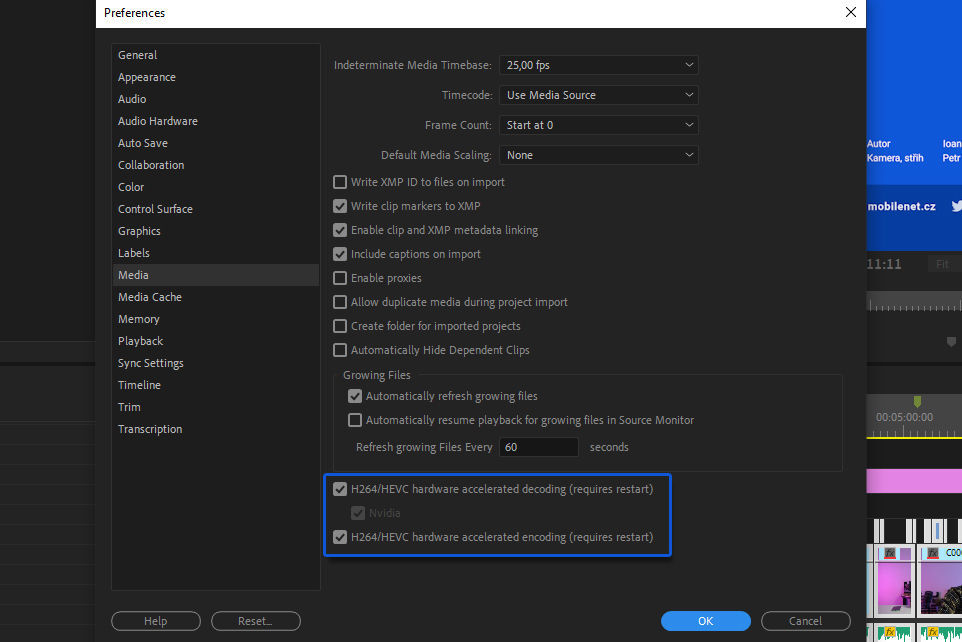Disable H264/HEVC hardware accelerated decoding
The height and width of the screenshot is (642, 962).
coord(340,489)
